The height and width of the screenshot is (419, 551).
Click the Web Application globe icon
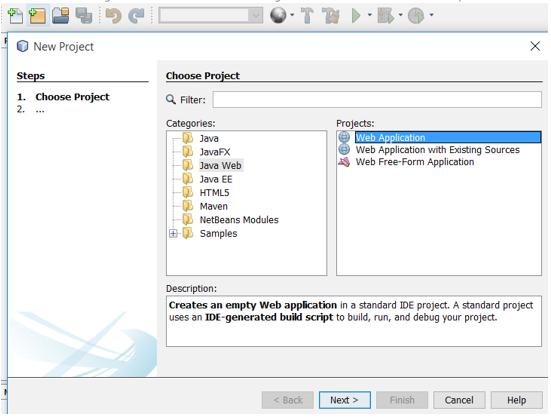pos(344,137)
